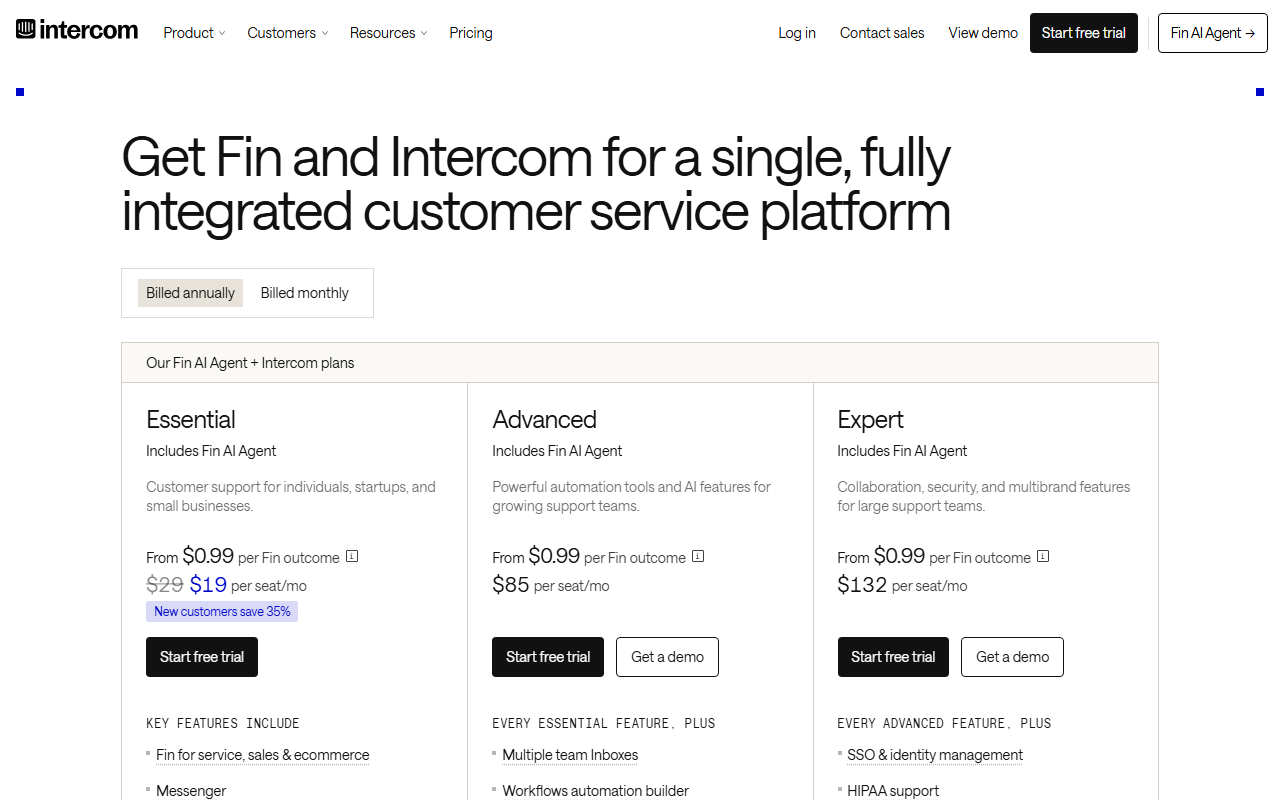Open HIPAA support feature

(893, 791)
